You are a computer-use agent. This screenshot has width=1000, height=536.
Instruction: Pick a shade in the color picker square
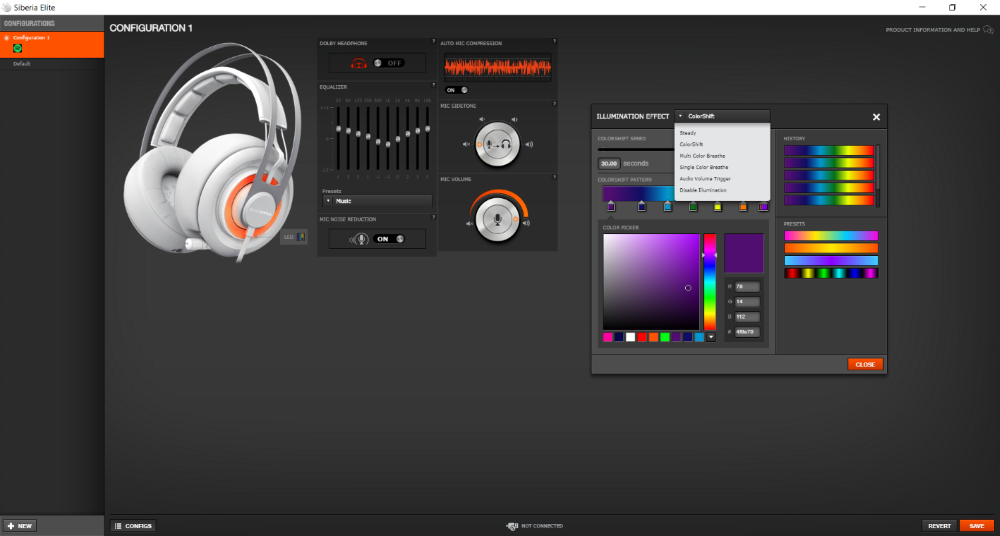(x=651, y=281)
